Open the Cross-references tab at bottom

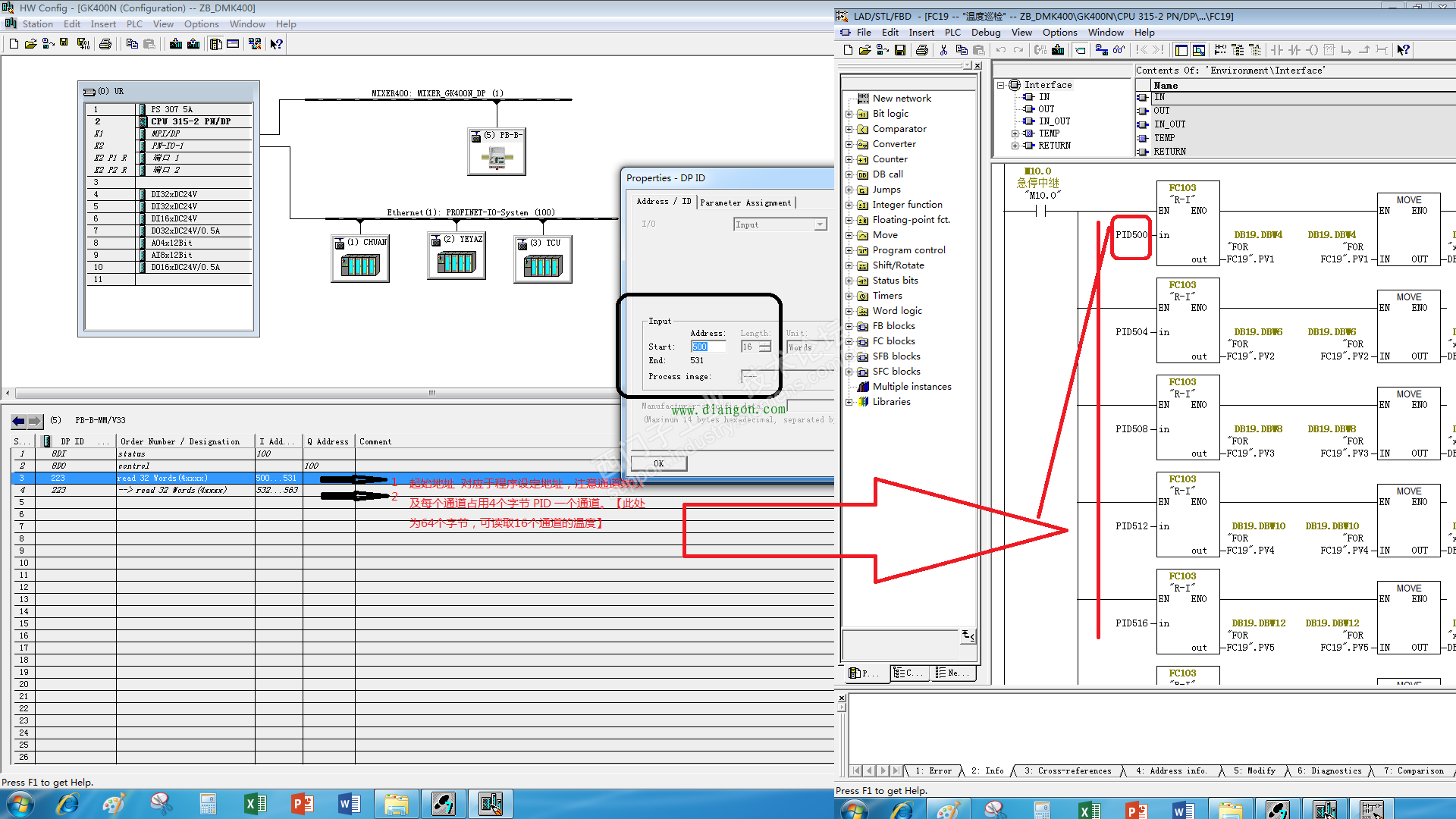1068,770
